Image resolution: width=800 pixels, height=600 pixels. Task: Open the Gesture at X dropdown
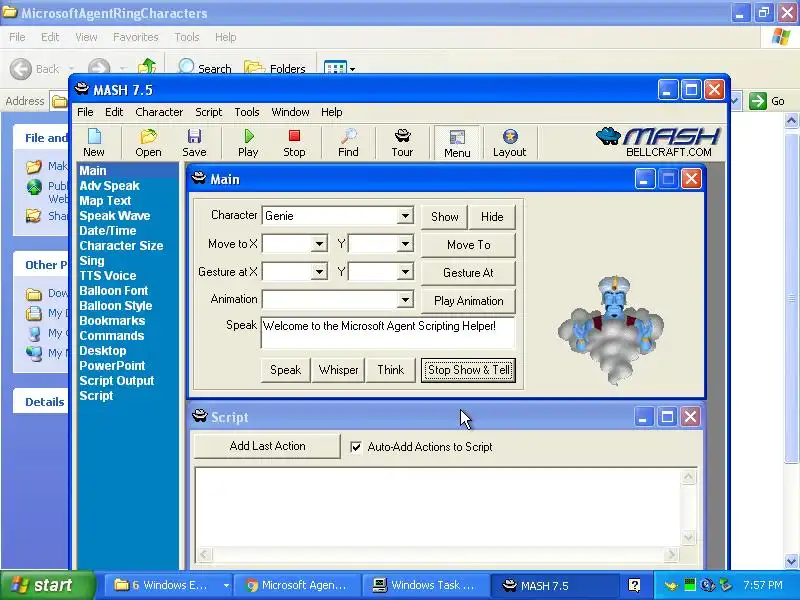click(x=319, y=272)
